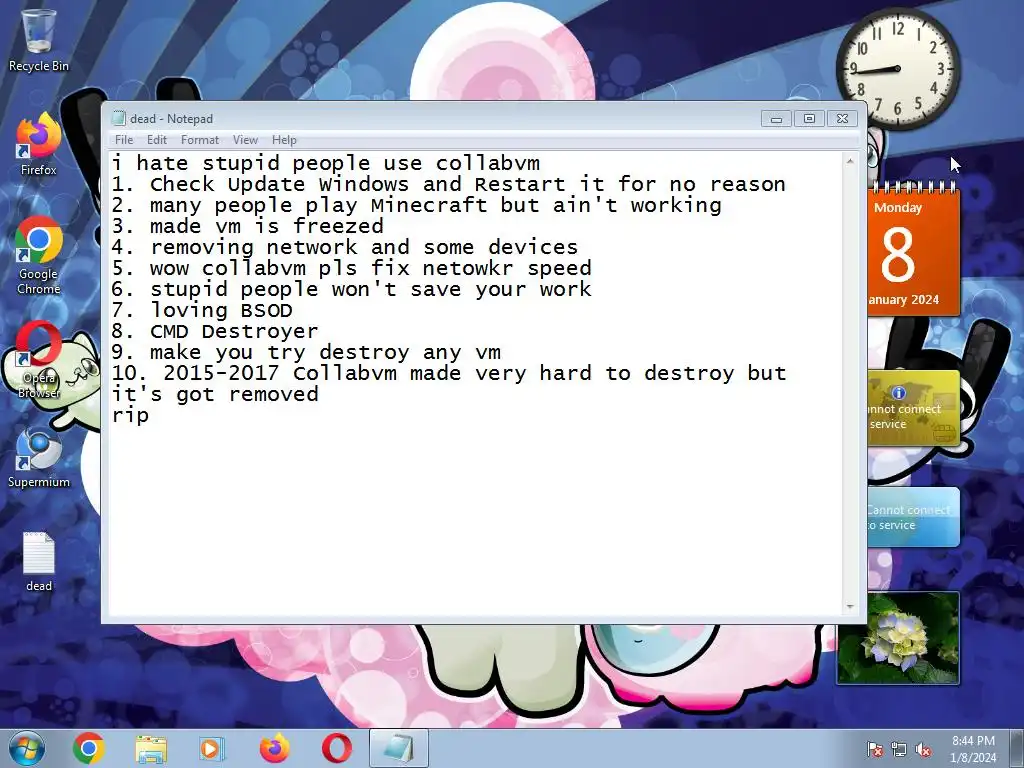This screenshot has width=1024, height=768.
Task: Select the Firefox desktop shortcut
Action: point(39,145)
